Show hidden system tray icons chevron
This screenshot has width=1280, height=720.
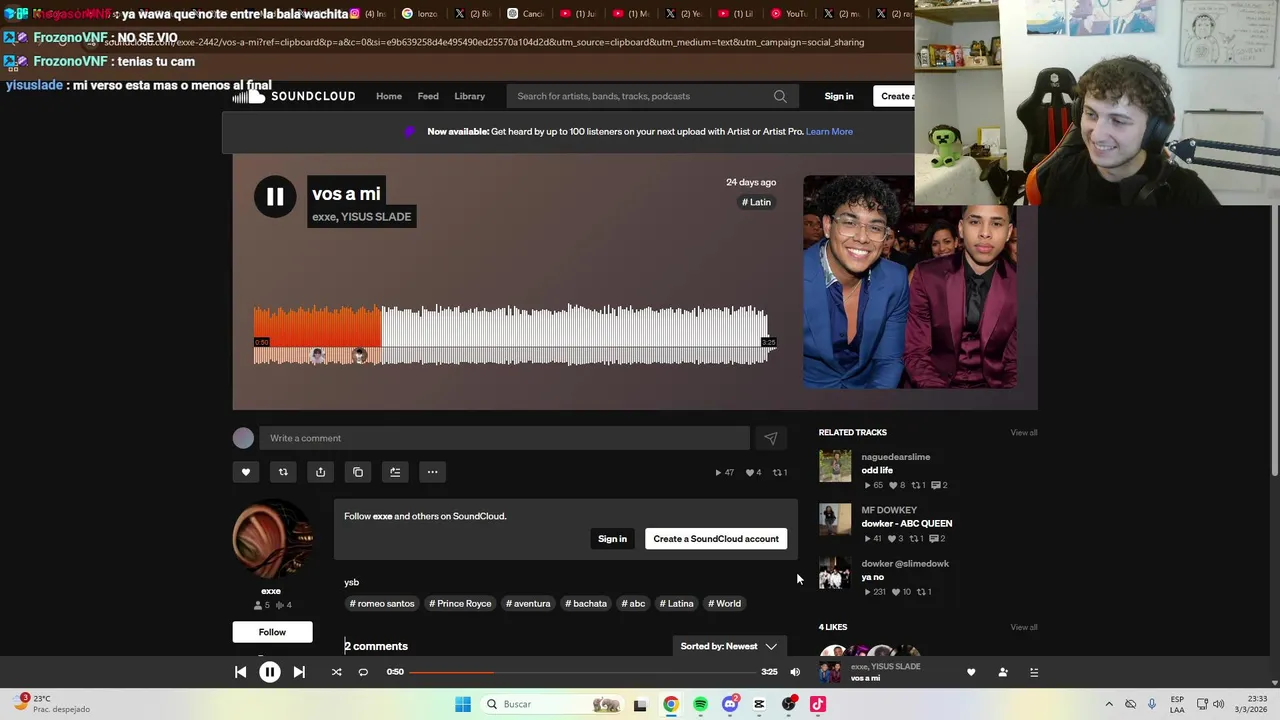coord(1109,704)
